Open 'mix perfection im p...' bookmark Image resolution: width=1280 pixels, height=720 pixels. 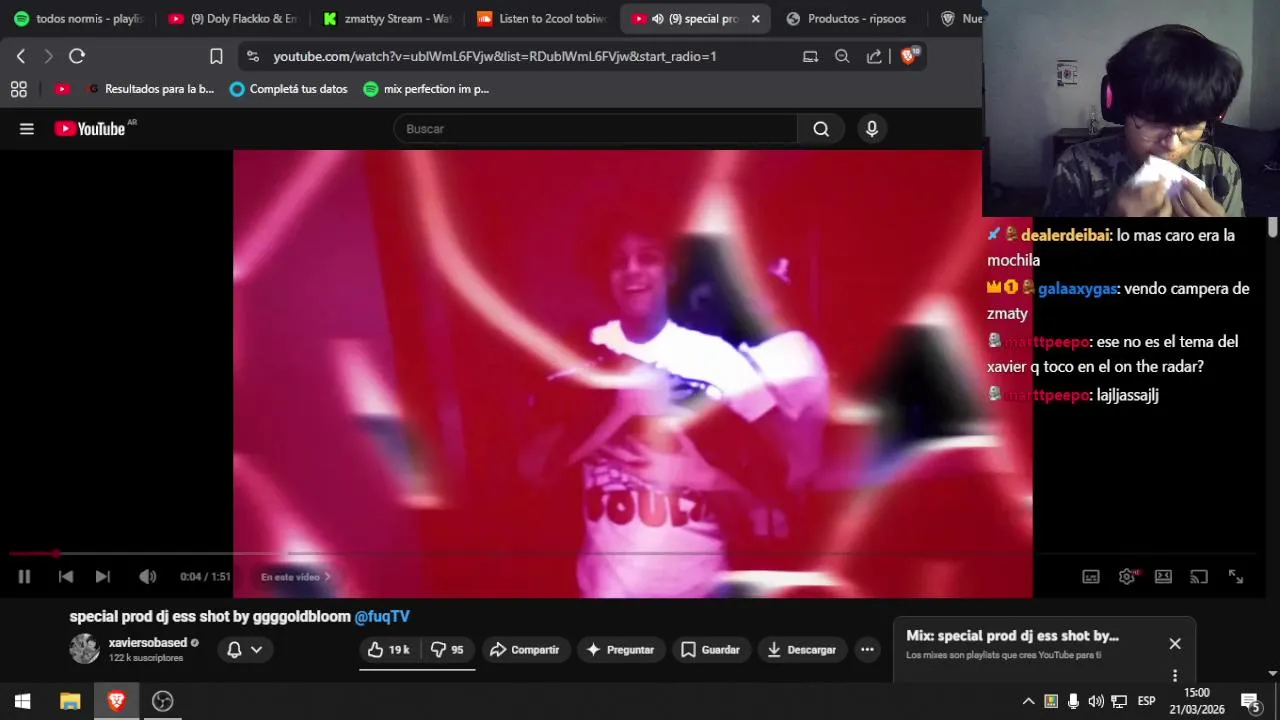(427, 89)
